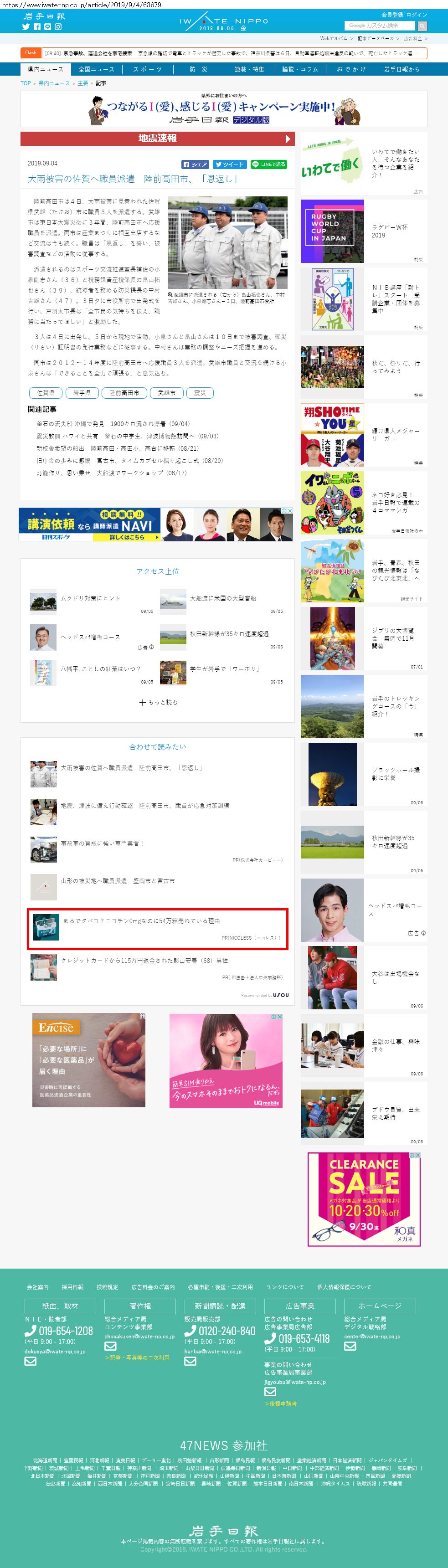Send article via LINEで送る button

pos(268,165)
